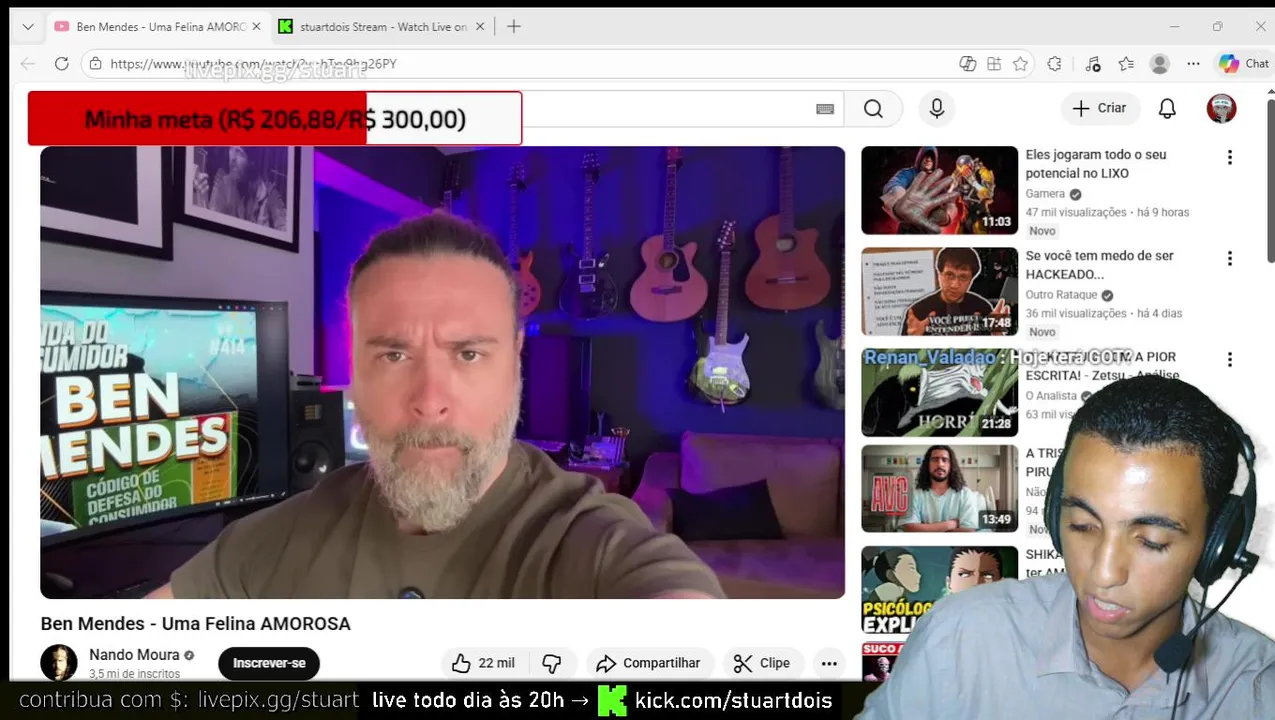Viewport: 1275px width, 720px height.
Task: Dislike the video
Action: tap(552, 663)
